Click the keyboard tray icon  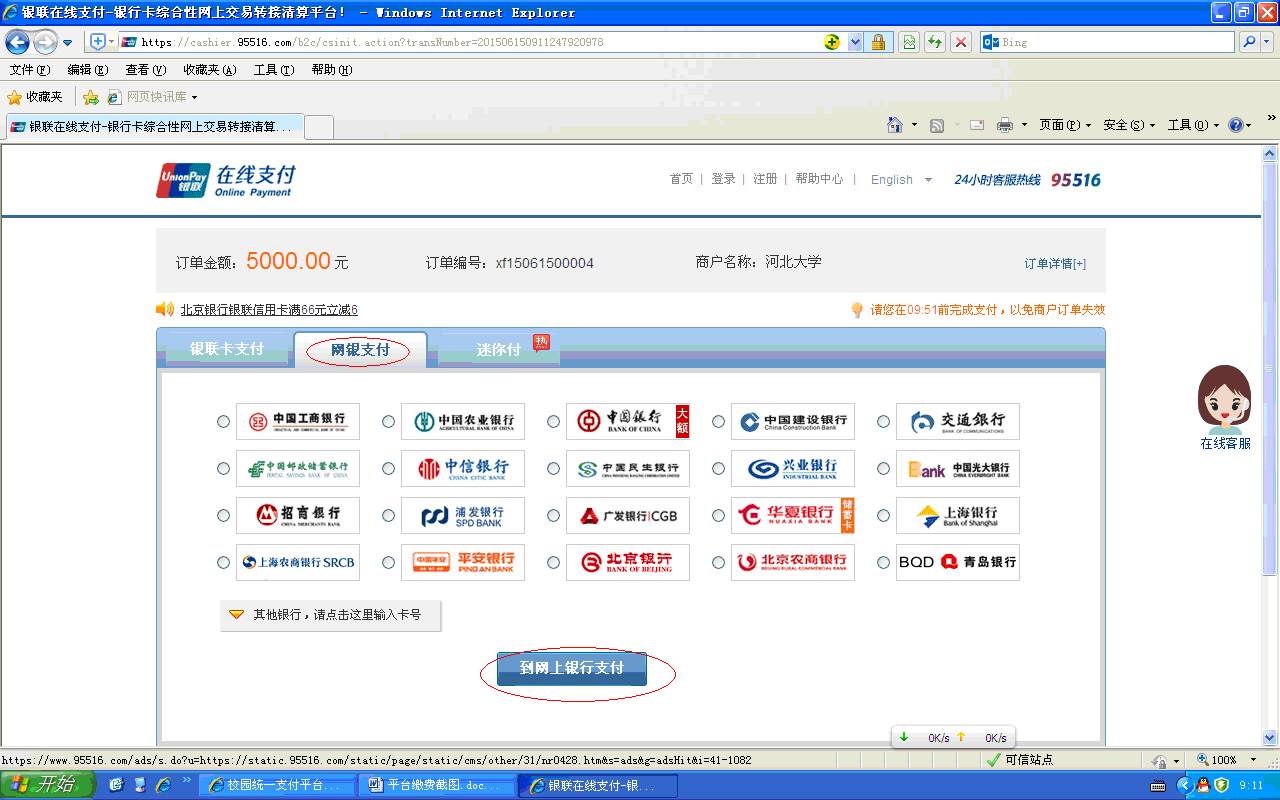point(1159,786)
